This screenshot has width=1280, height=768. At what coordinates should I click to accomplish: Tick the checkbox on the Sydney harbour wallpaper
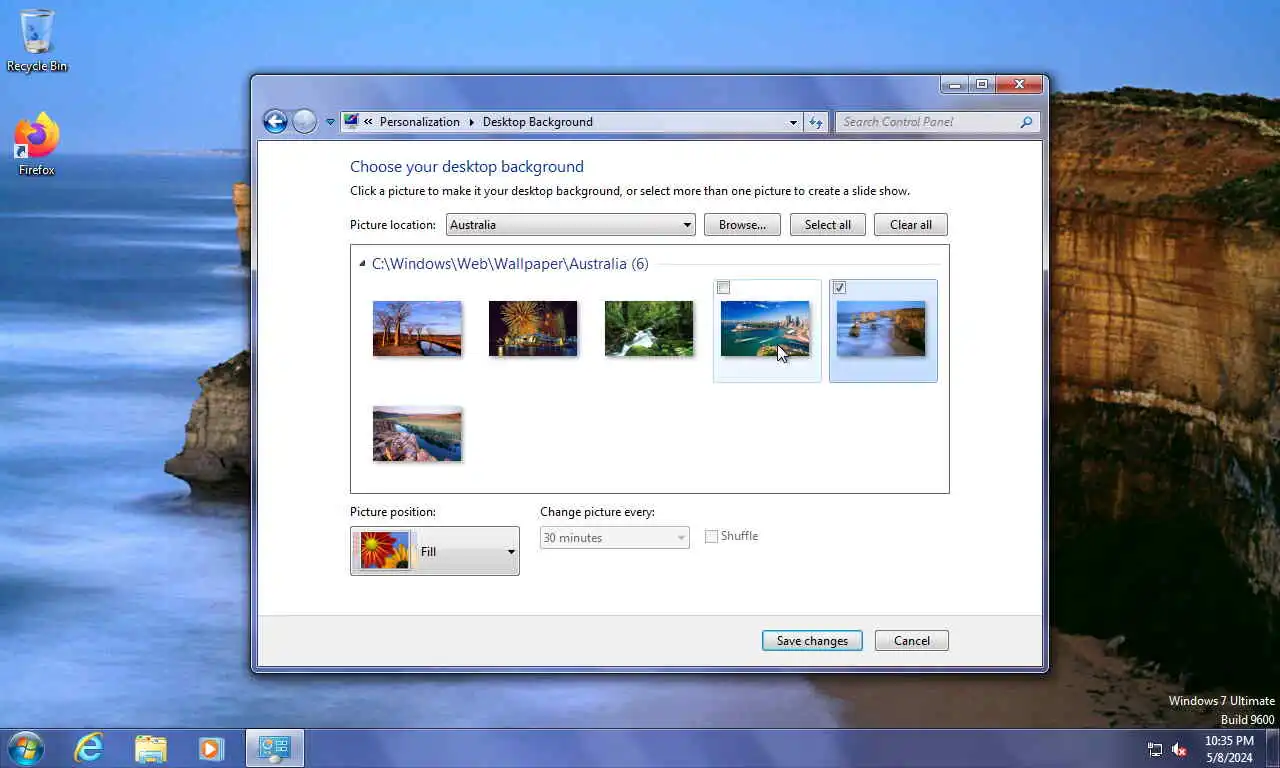tap(724, 288)
